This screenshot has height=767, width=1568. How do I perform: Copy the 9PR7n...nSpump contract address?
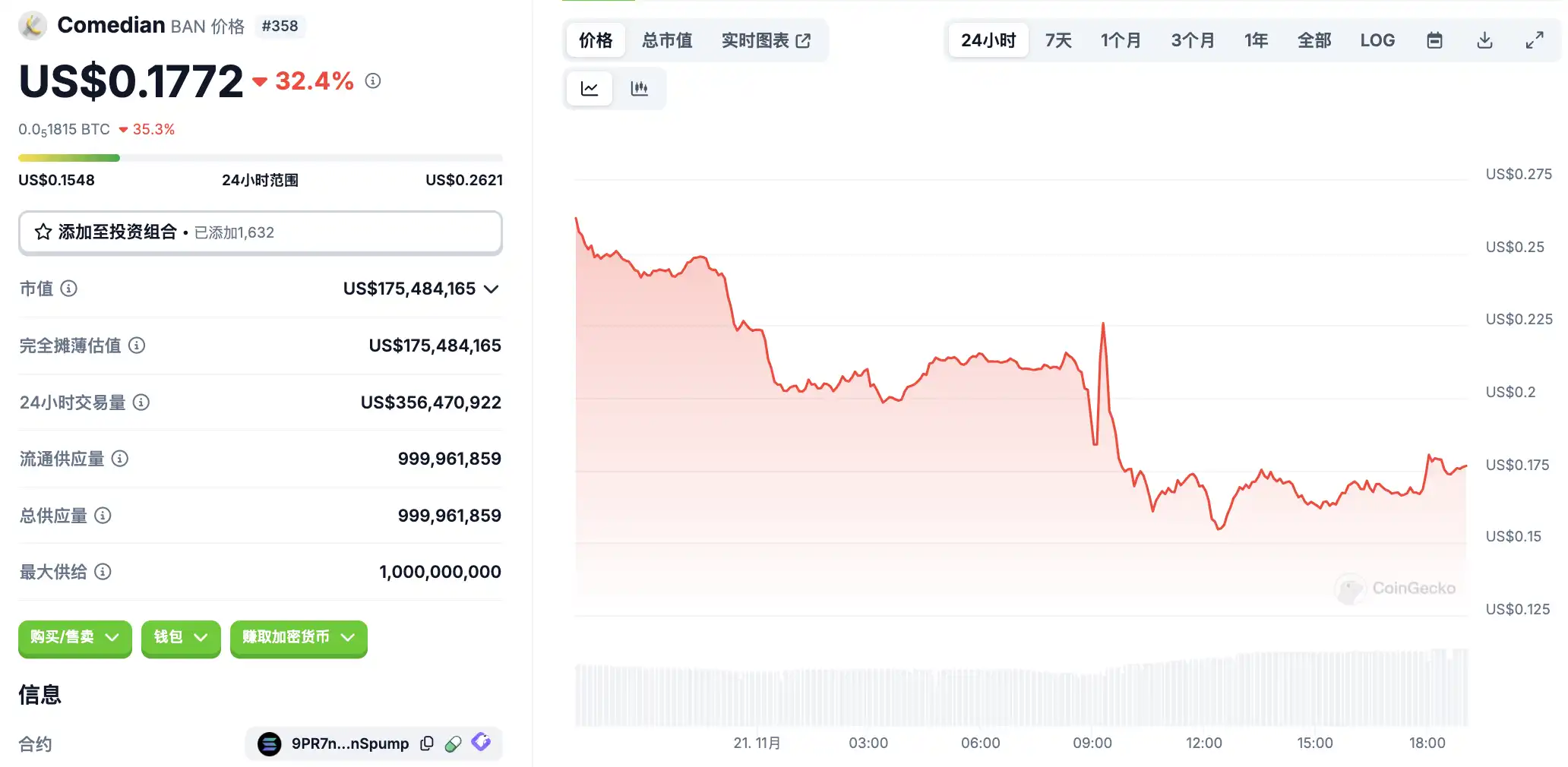tap(427, 743)
